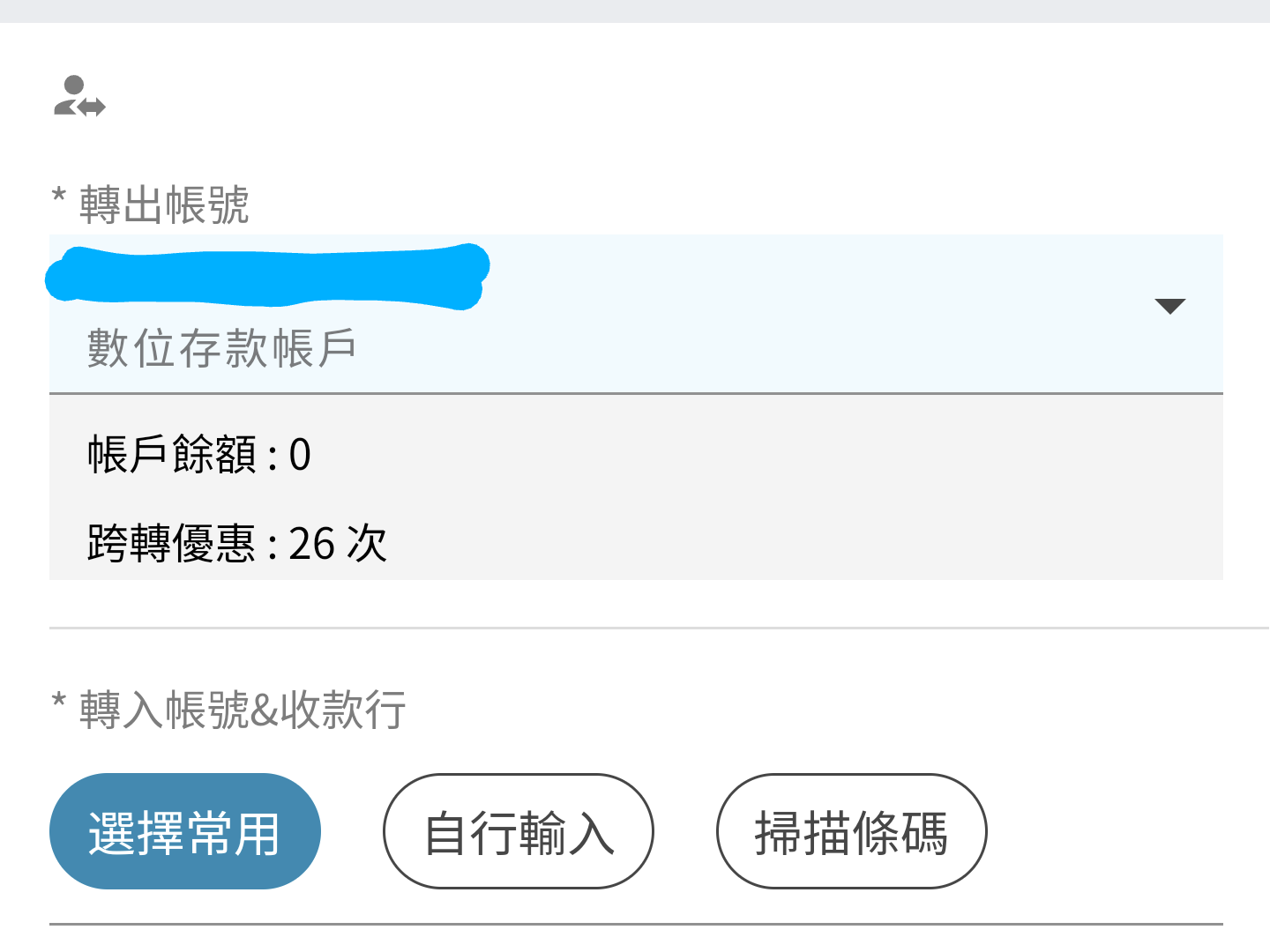Click the 轉出帳號 field label
Screen dimensions: 1270x952
[x=164, y=205]
